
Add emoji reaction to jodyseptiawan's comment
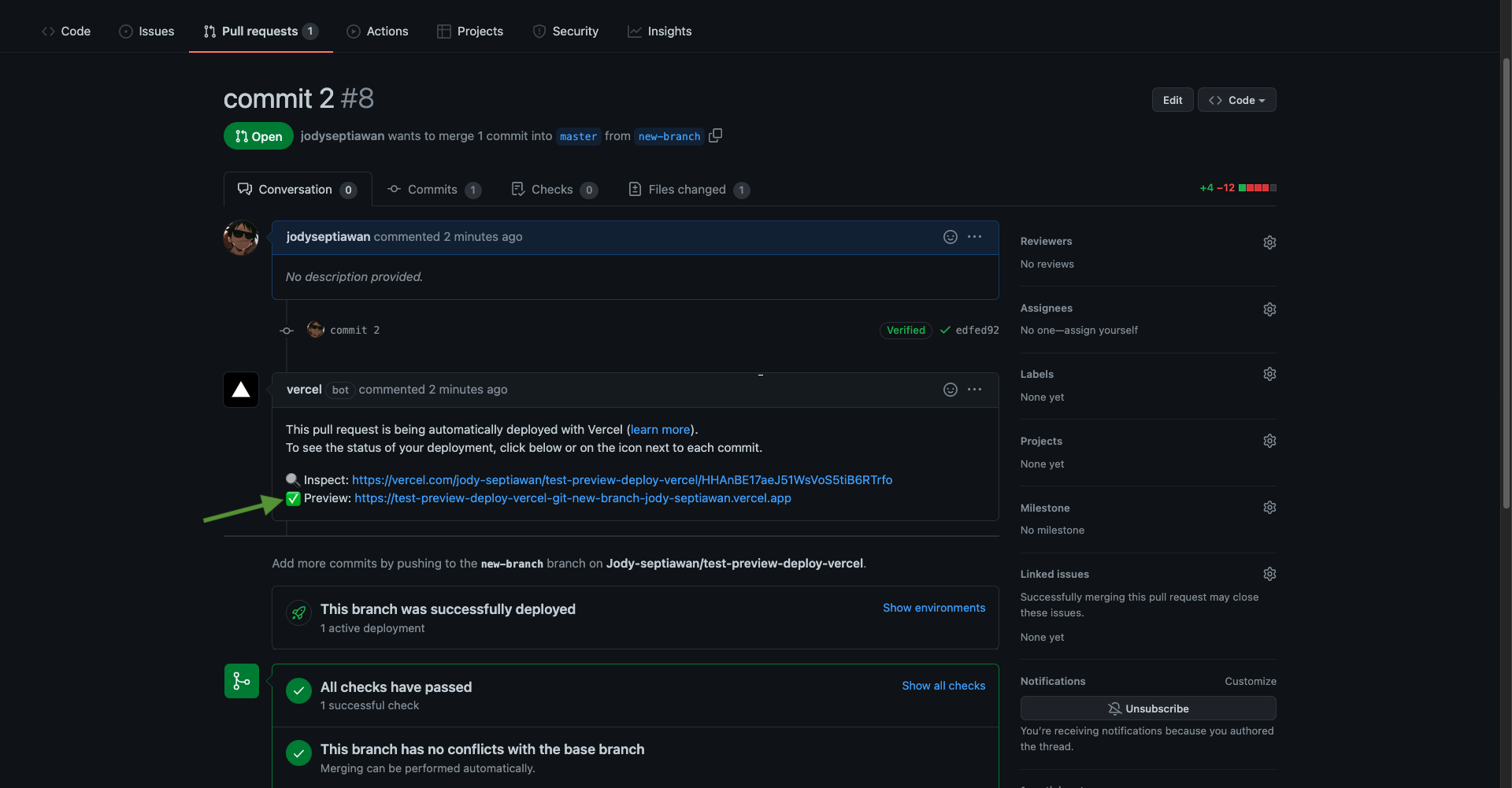(x=950, y=237)
